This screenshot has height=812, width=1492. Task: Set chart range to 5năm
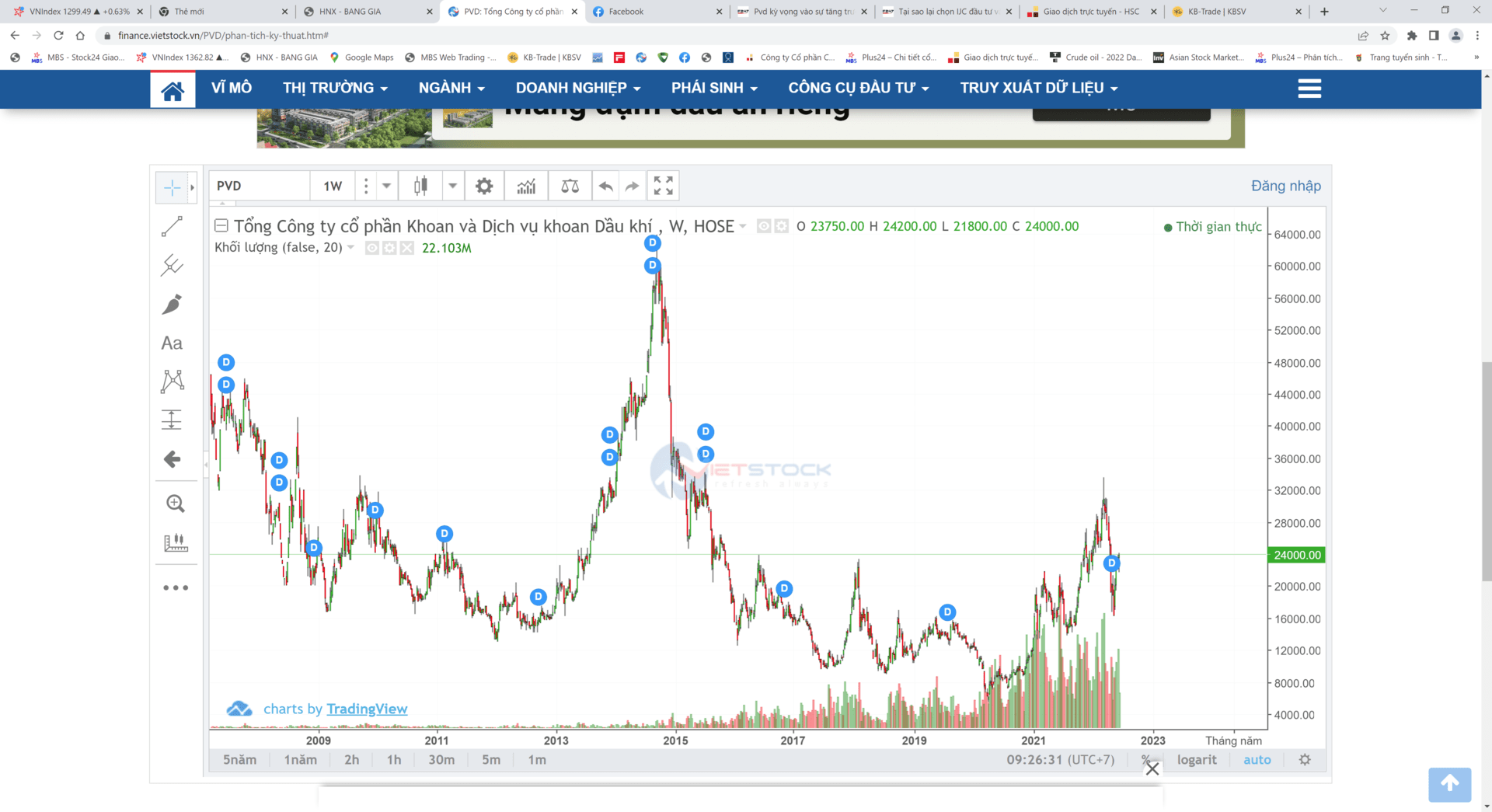239,760
